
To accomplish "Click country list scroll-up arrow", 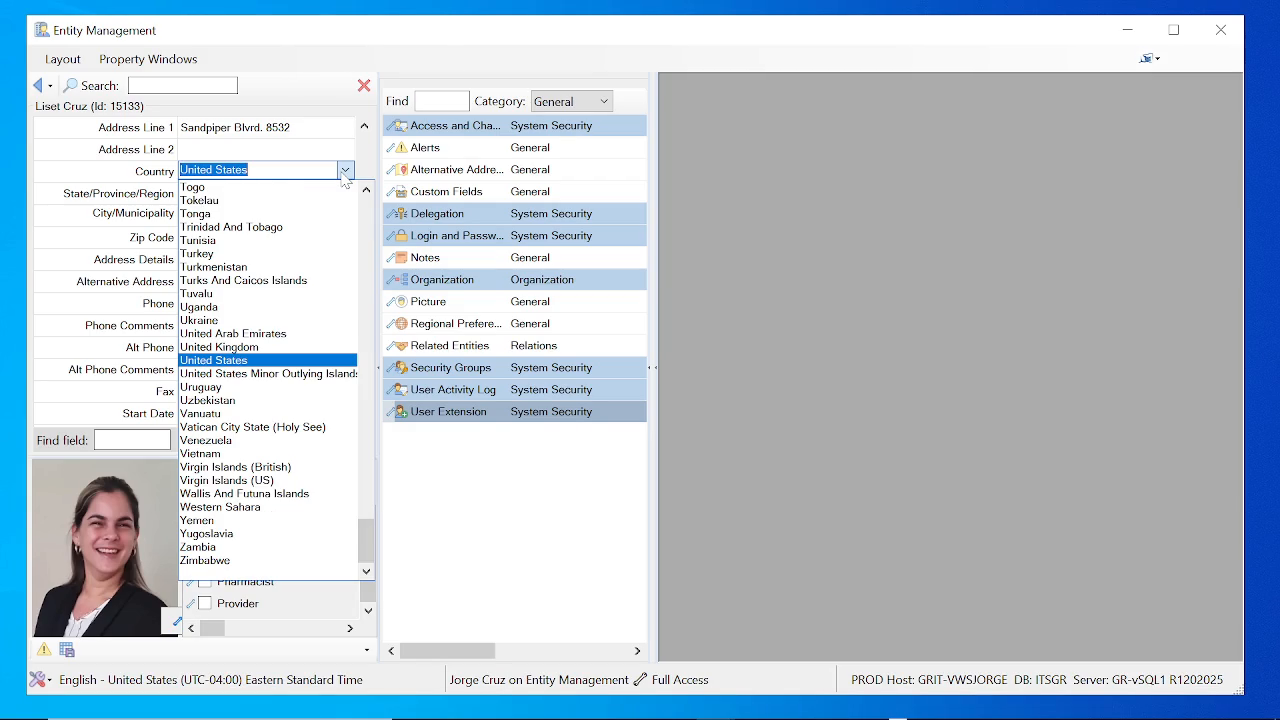I will [x=366, y=189].
